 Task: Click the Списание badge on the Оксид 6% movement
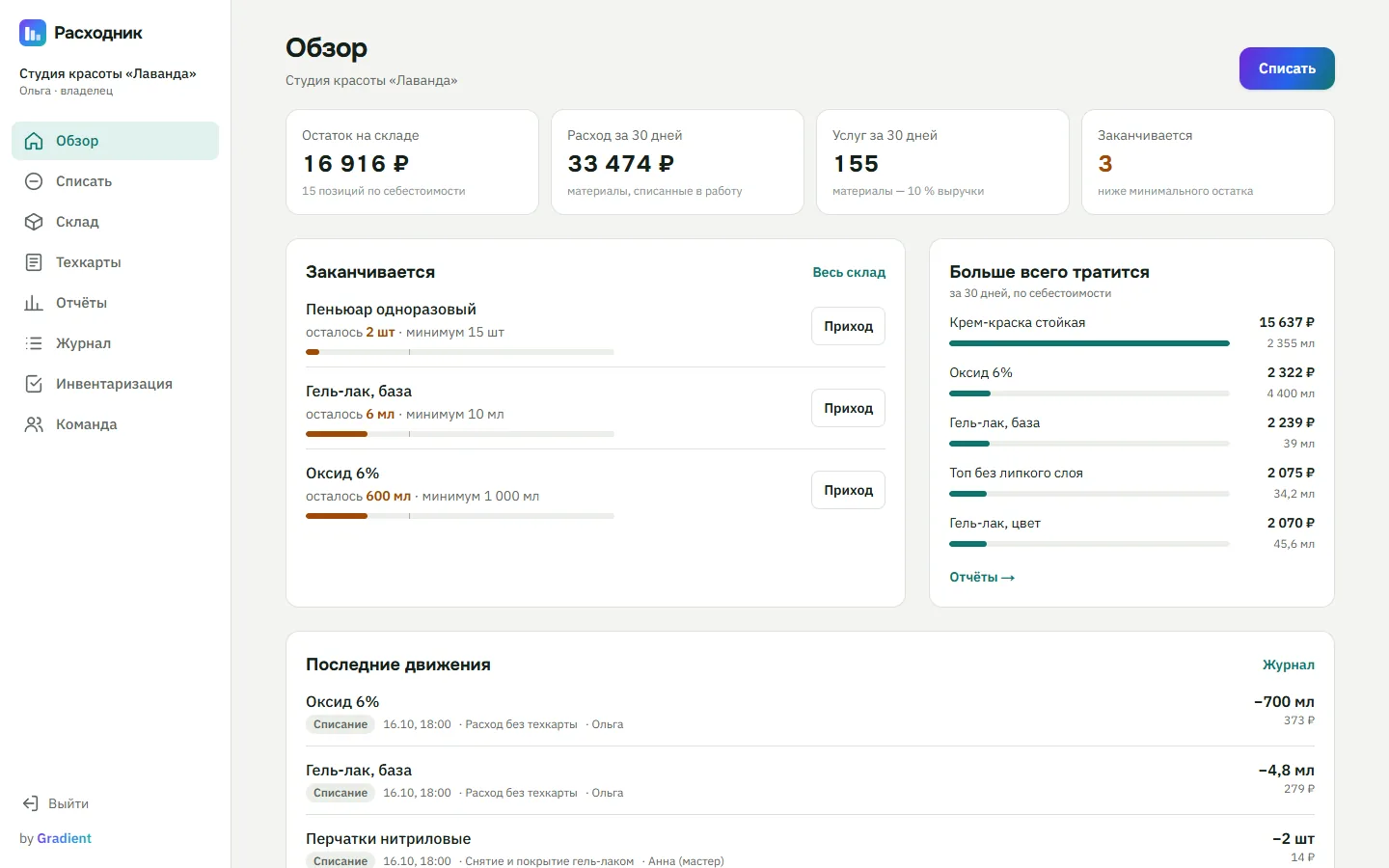click(x=340, y=724)
